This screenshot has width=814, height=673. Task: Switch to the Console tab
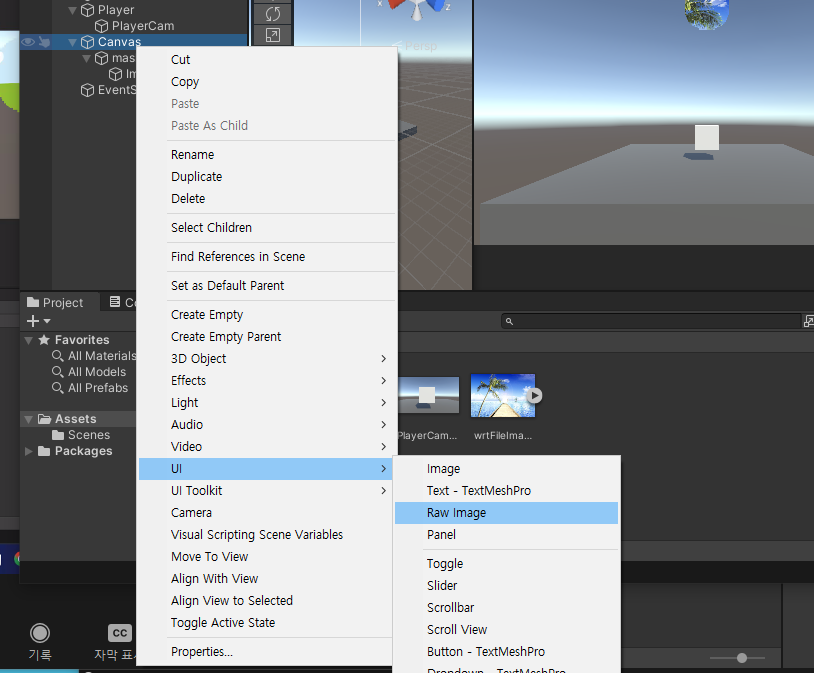click(x=123, y=302)
